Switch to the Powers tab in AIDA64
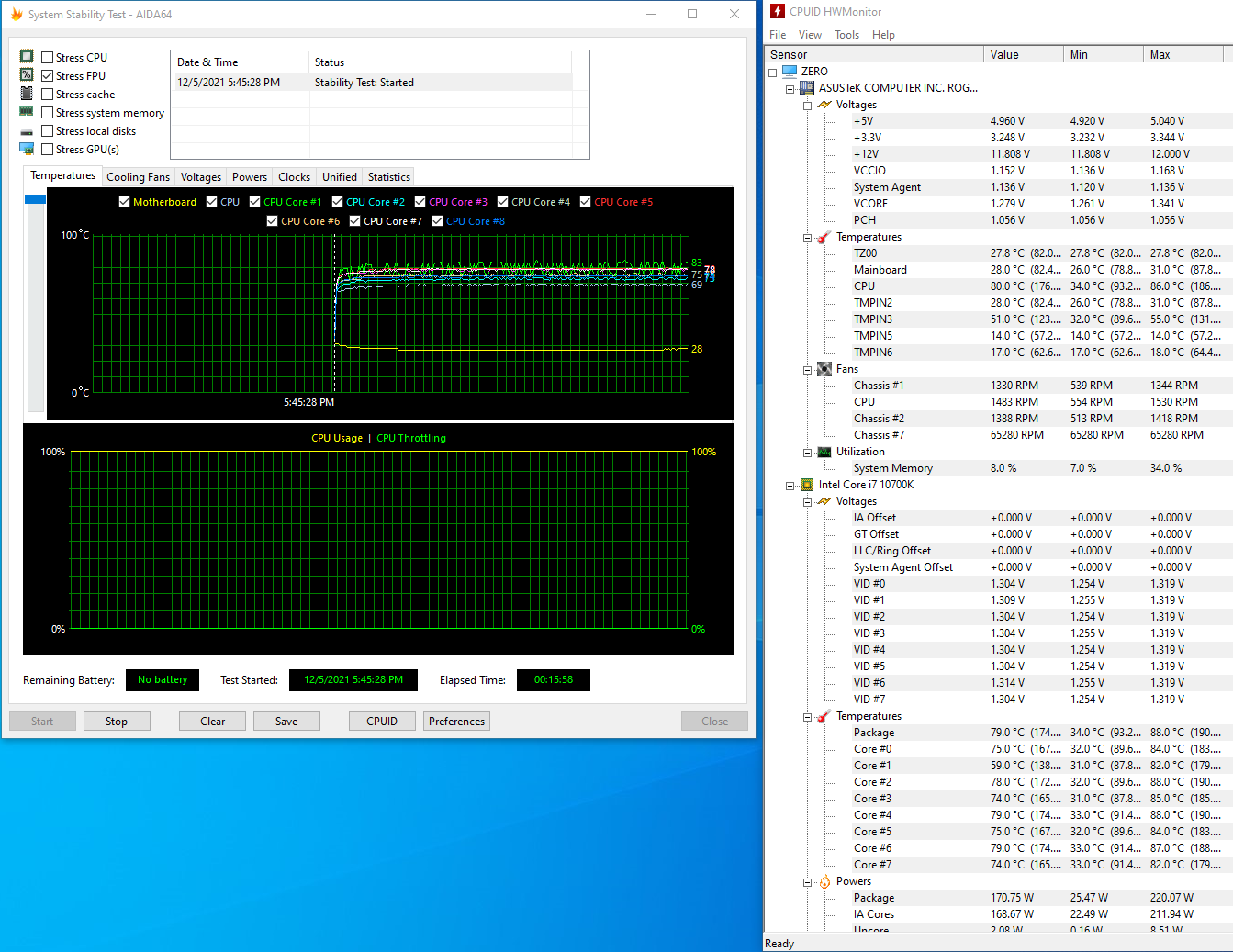This screenshot has height=952, width=1233. tap(250, 177)
